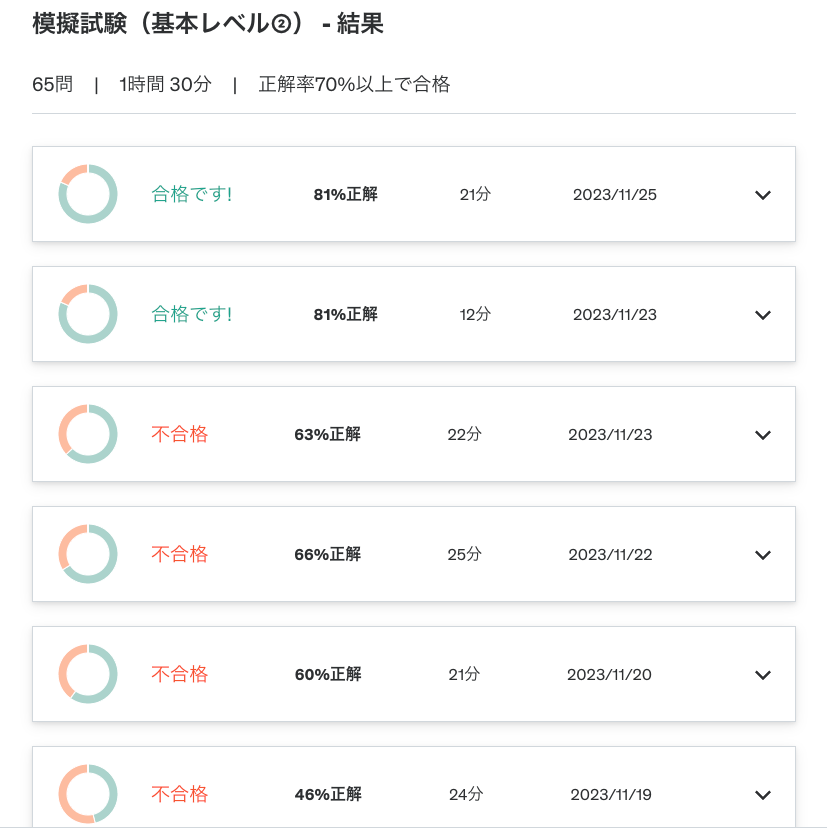Click the donut chart of 46% result

pyautogui.click(x=88, y=793)
